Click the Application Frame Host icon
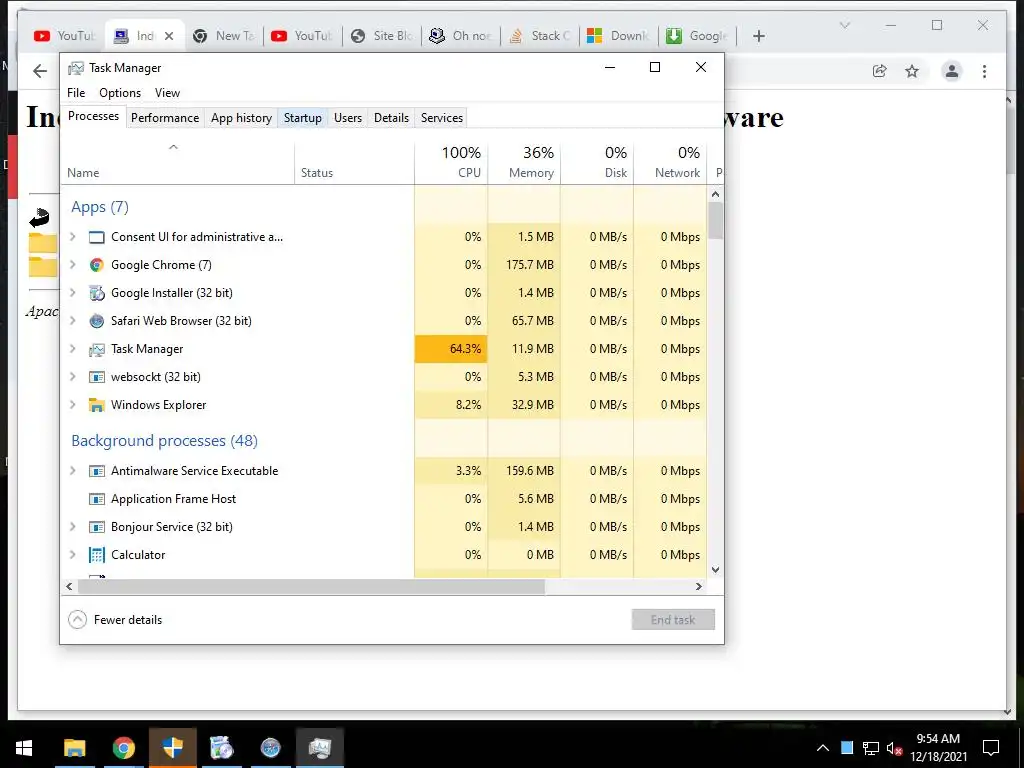 click(x=97, y=499)
